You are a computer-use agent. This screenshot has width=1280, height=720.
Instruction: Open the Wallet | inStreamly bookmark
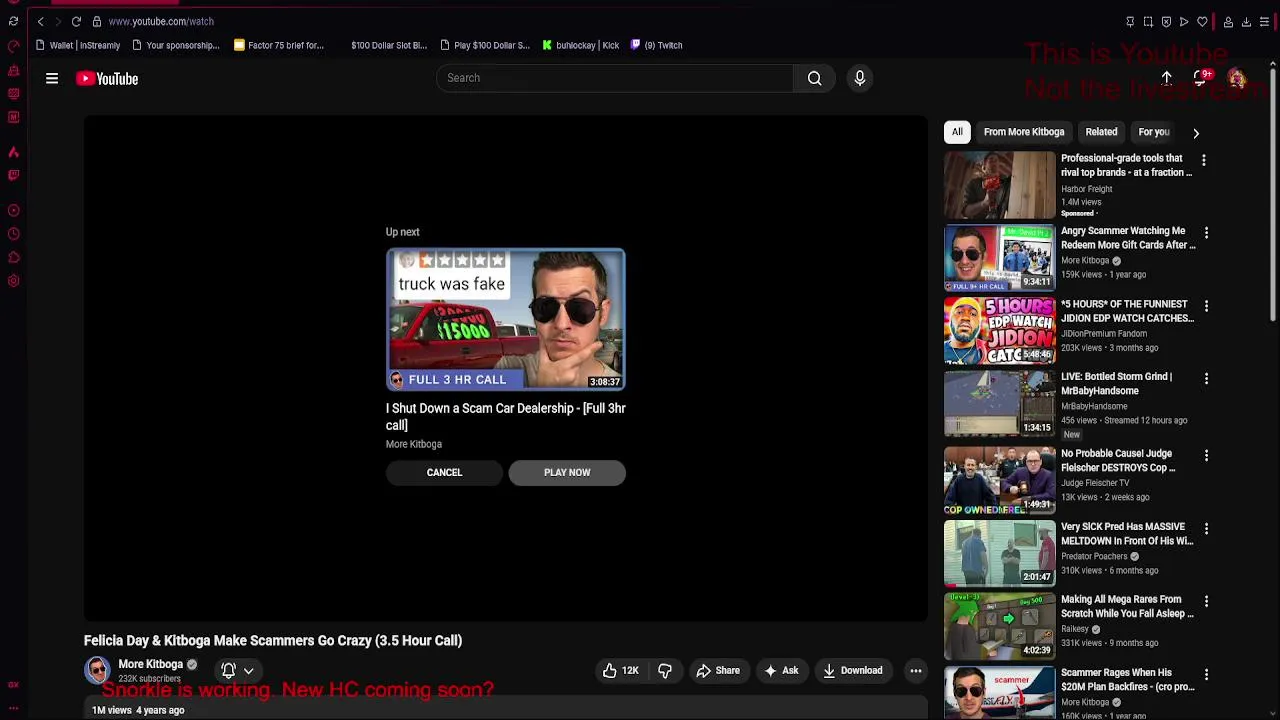click(x=77, y=45)
